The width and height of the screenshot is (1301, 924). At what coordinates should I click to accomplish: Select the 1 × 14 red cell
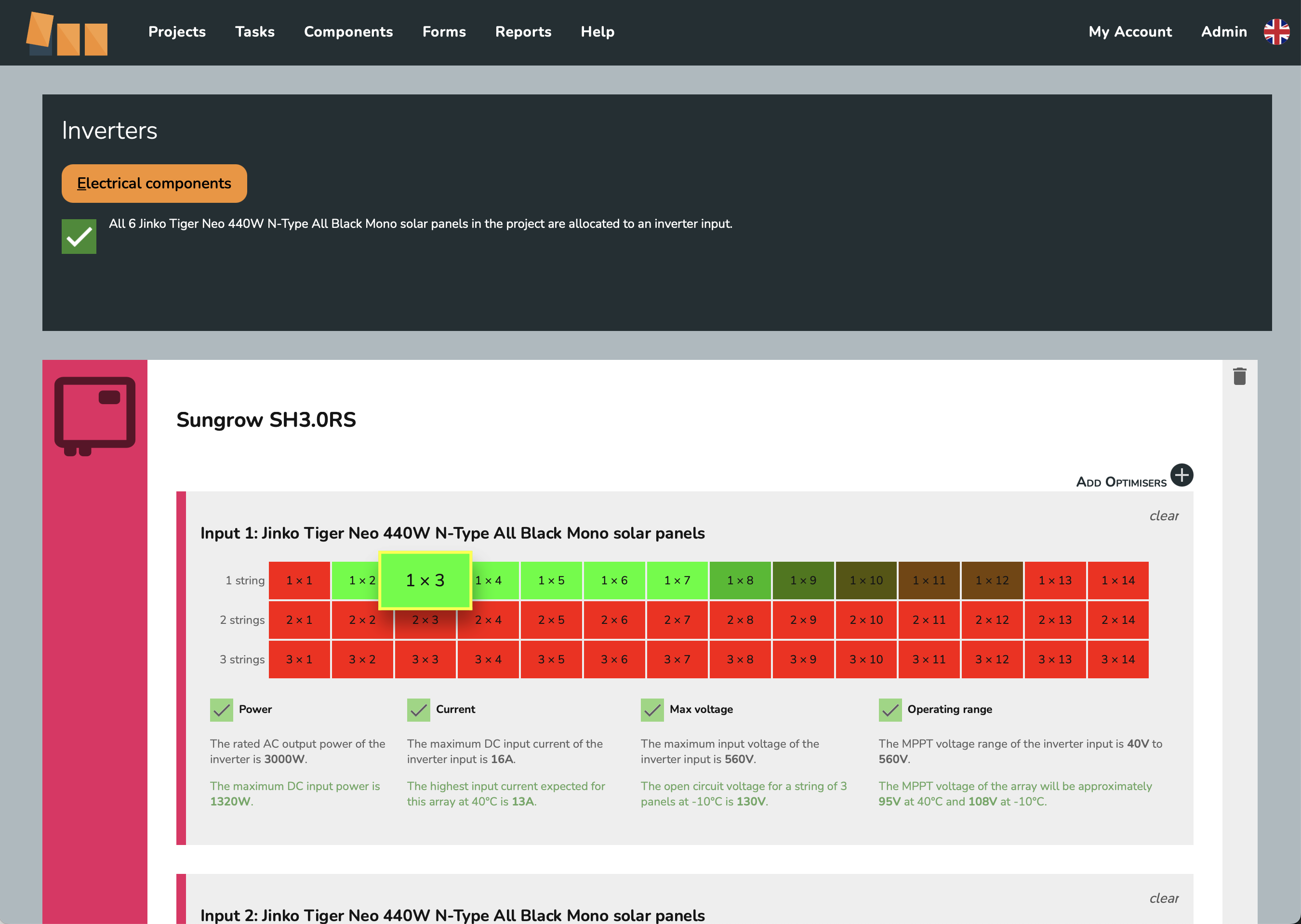tap(1118, 581)
